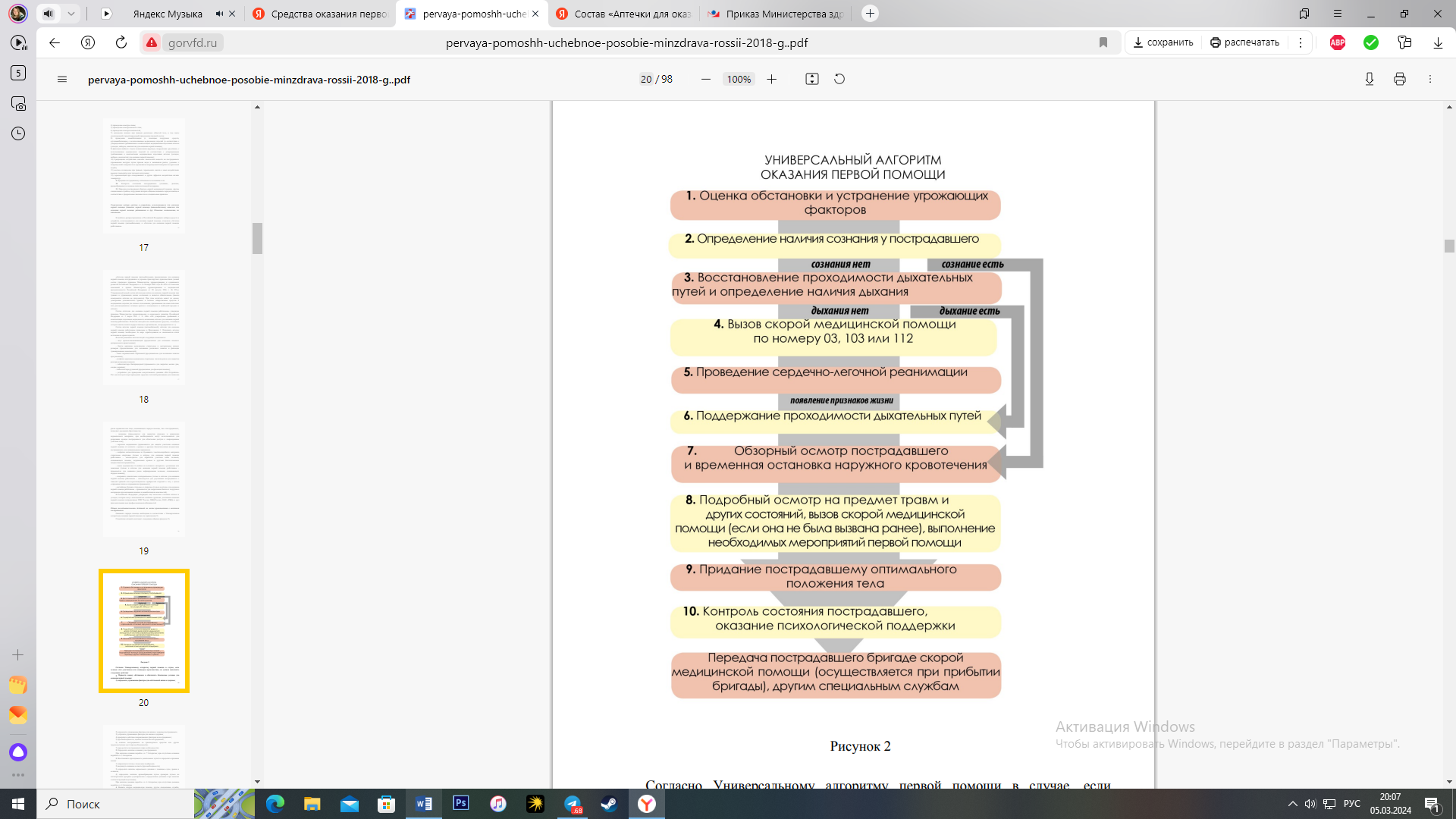Mute the Яндекс Музыка tab audio
The height and width of the screenshot is (819, 1456).
[x=219, y=14]
